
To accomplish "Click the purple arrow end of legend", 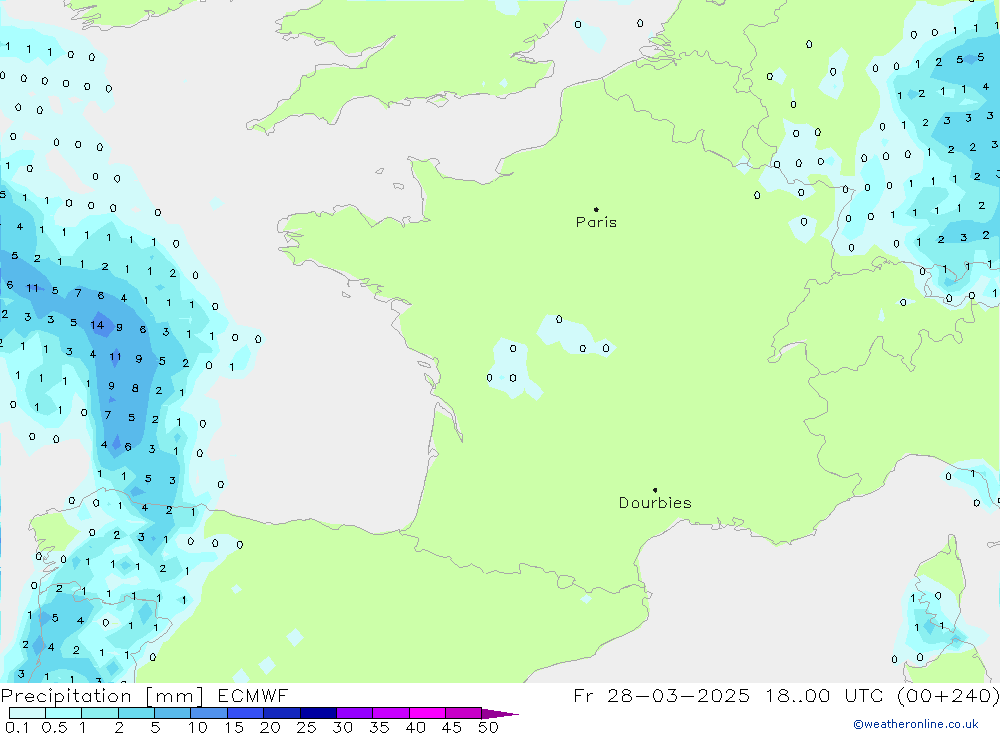I will (x=500, y=714).
